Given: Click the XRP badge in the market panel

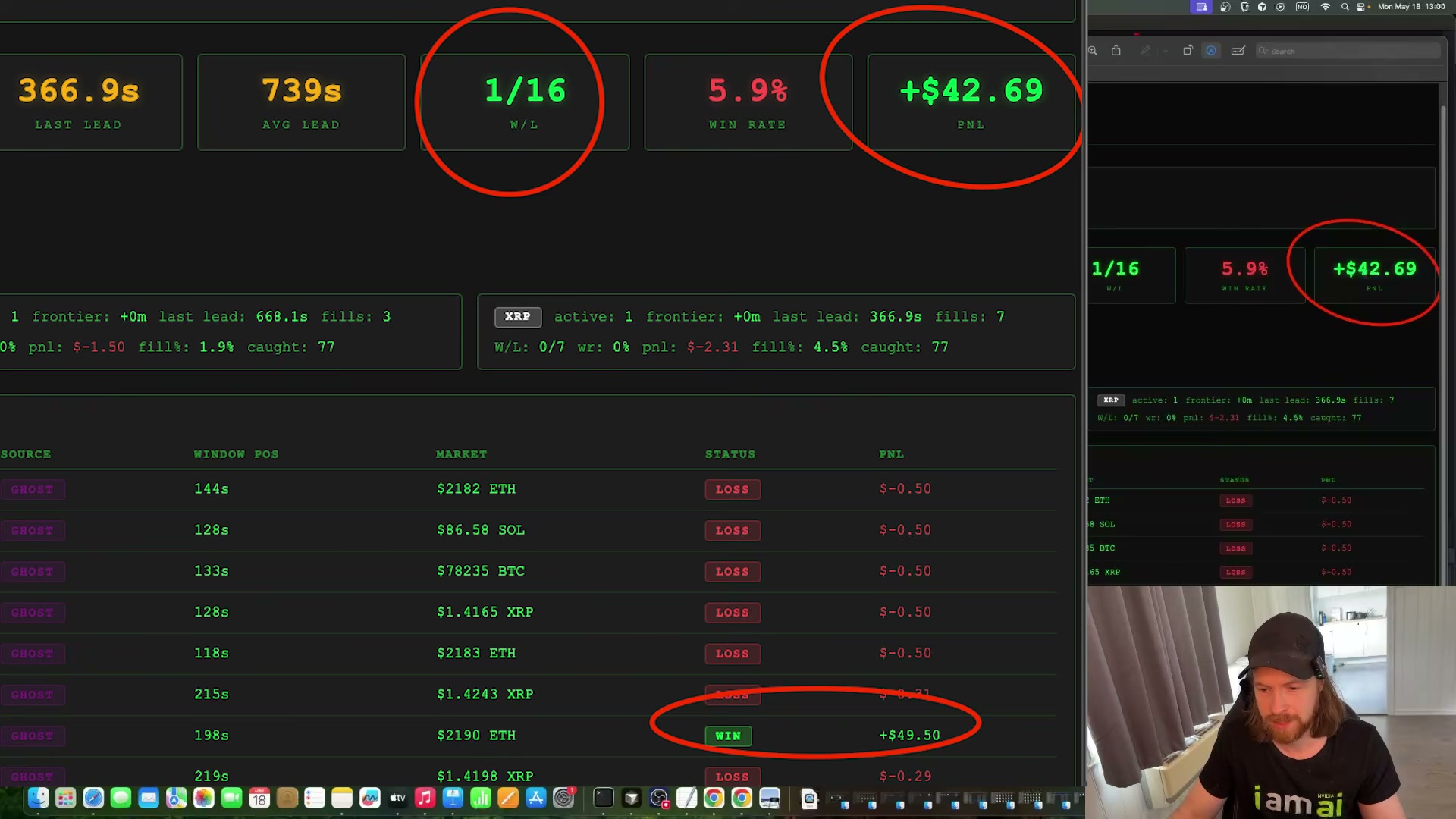Looking at the screenshot, I should [x=518, y=317].
